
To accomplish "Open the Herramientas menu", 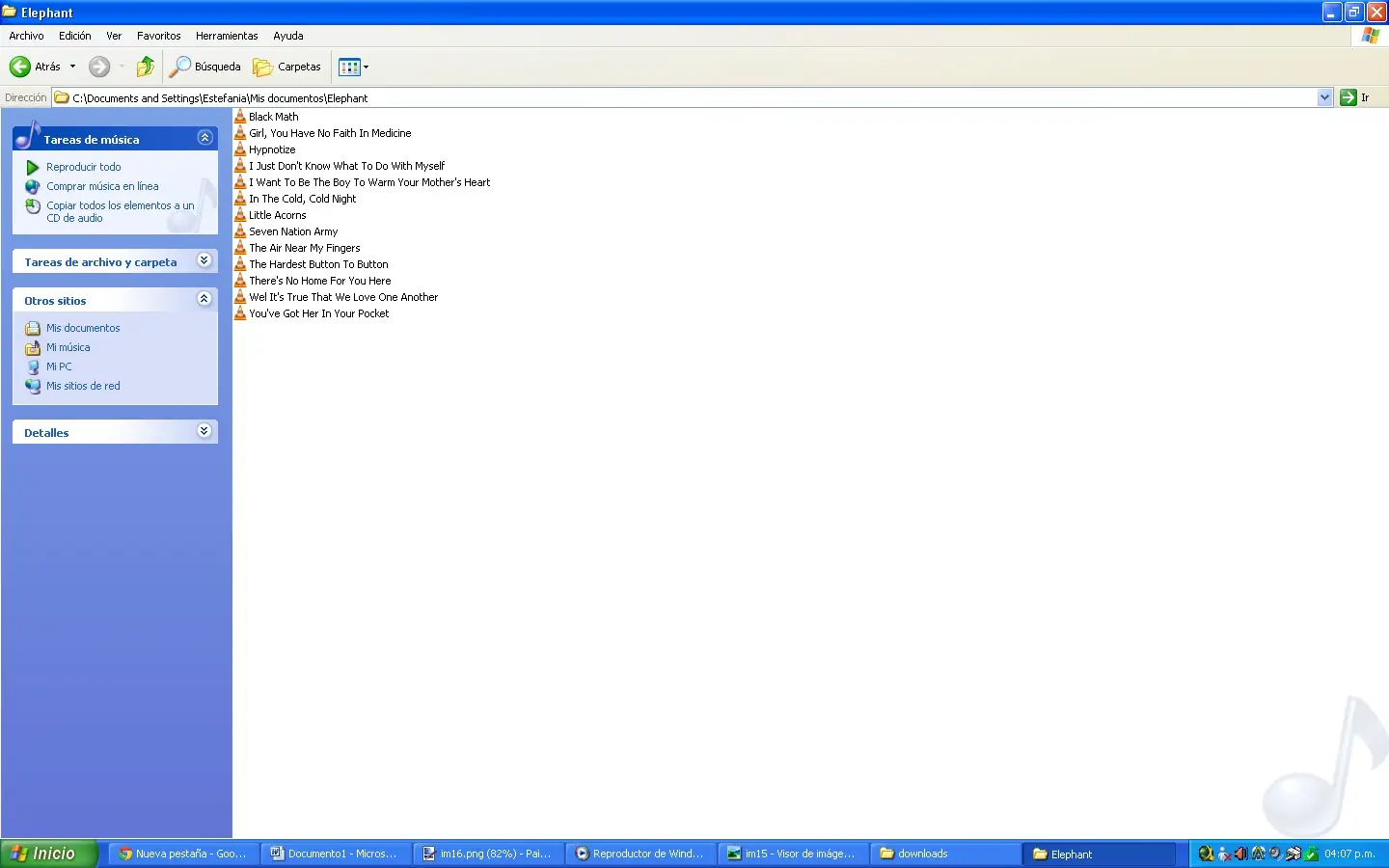I will (227, 36).
